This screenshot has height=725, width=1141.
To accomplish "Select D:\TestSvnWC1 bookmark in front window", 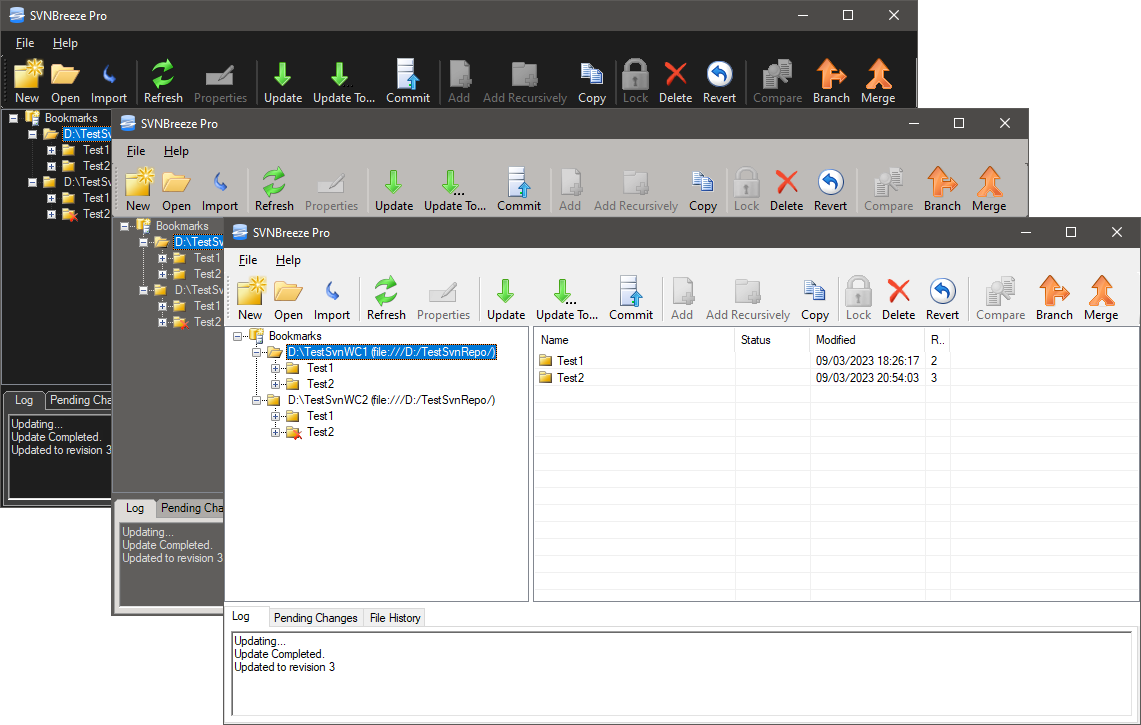I will (x=391, y=352).
